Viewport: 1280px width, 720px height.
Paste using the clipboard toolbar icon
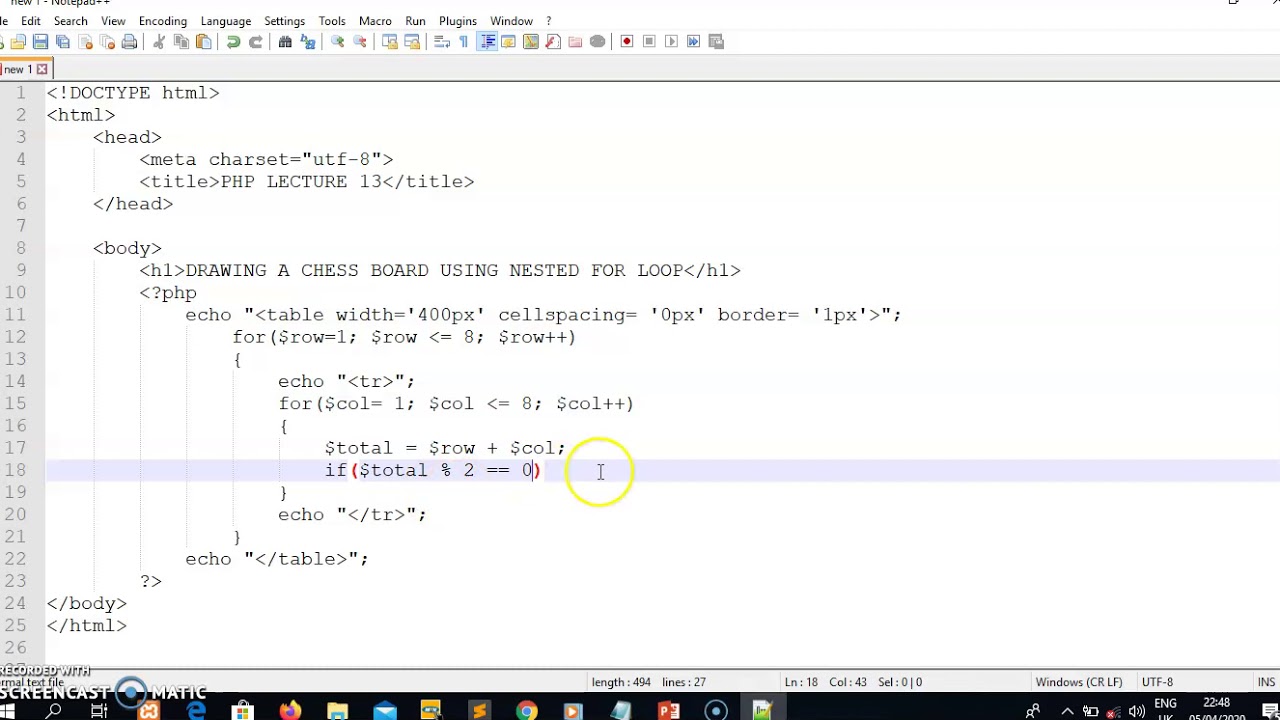click(203, 41)
